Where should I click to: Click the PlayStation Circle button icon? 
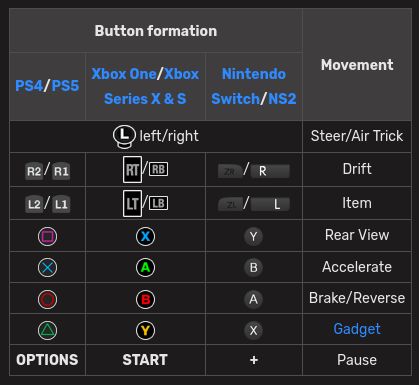[47, 299]
